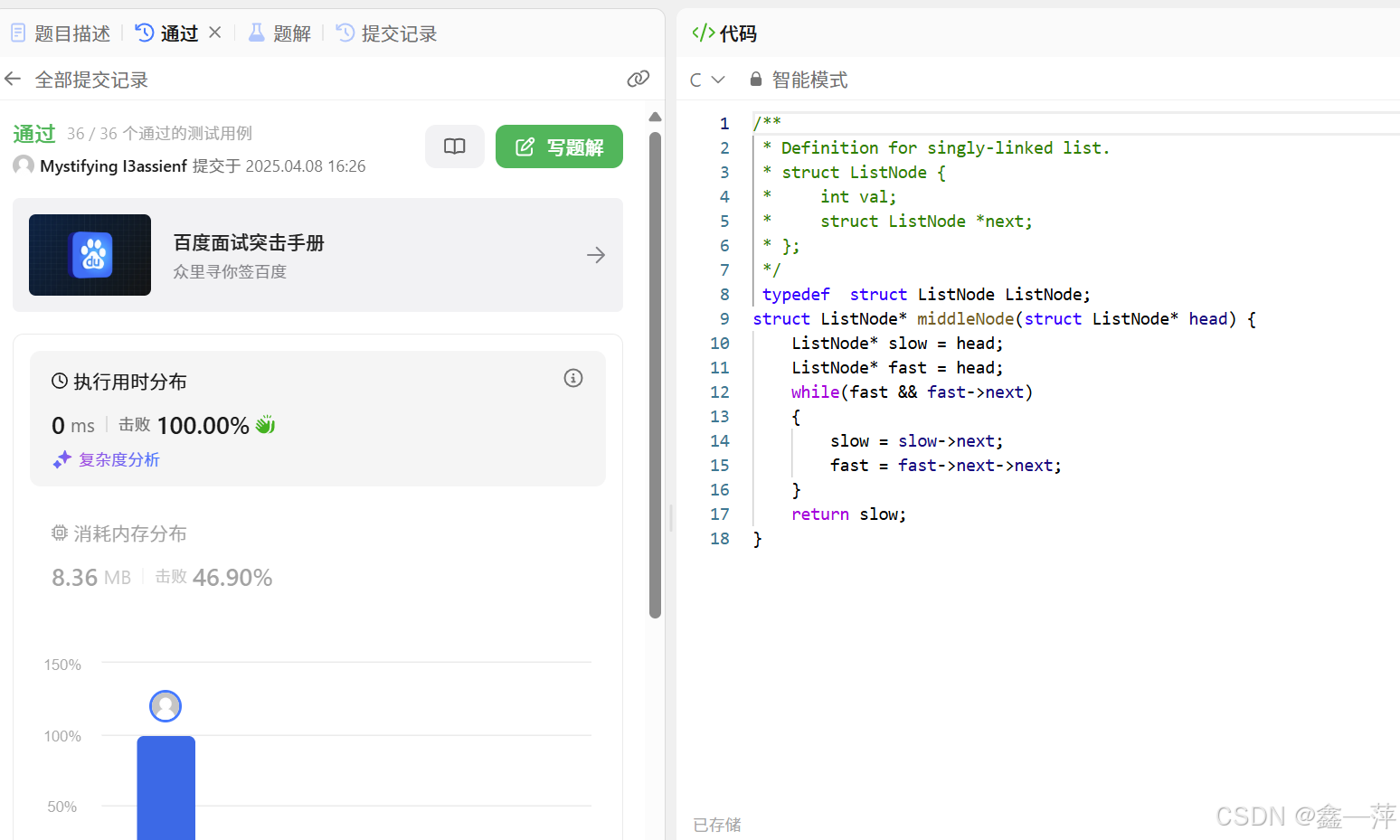Open the 提交记录 tab
The width and height of the screenshot is (1400, 840).
386,33
